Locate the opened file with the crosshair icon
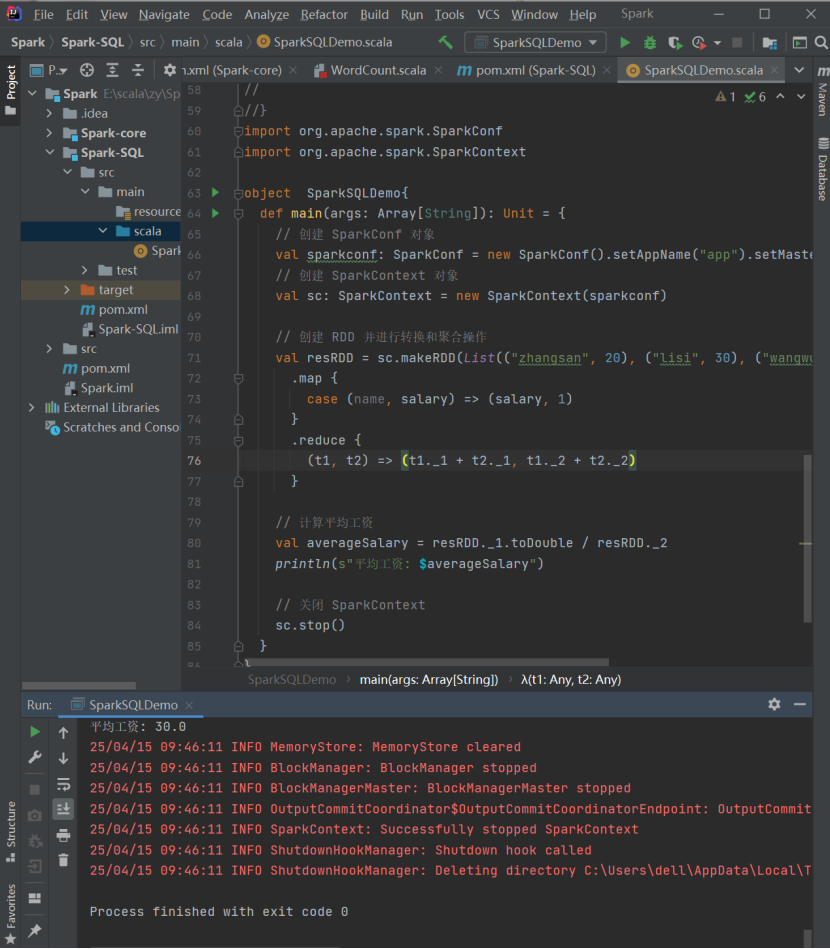 click(87, 70)
